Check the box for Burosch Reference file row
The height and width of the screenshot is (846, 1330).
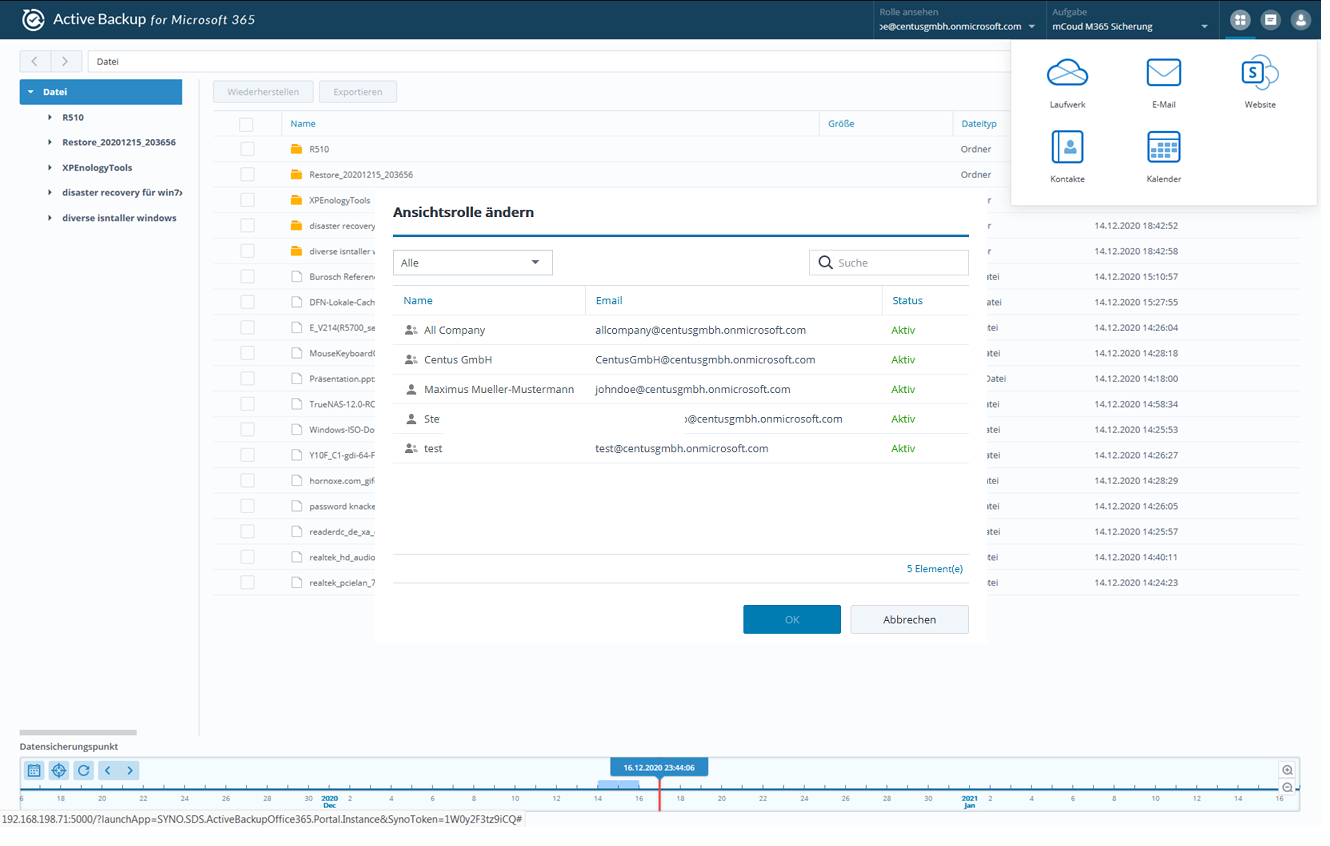pos(246,276)
